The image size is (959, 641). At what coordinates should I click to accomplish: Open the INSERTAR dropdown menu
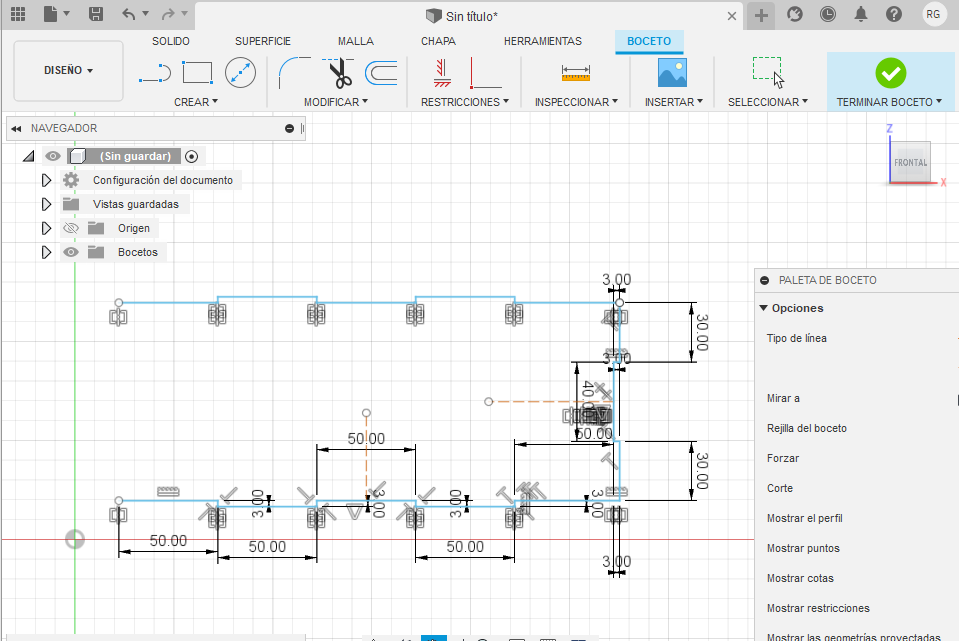[x=673, y=102]
